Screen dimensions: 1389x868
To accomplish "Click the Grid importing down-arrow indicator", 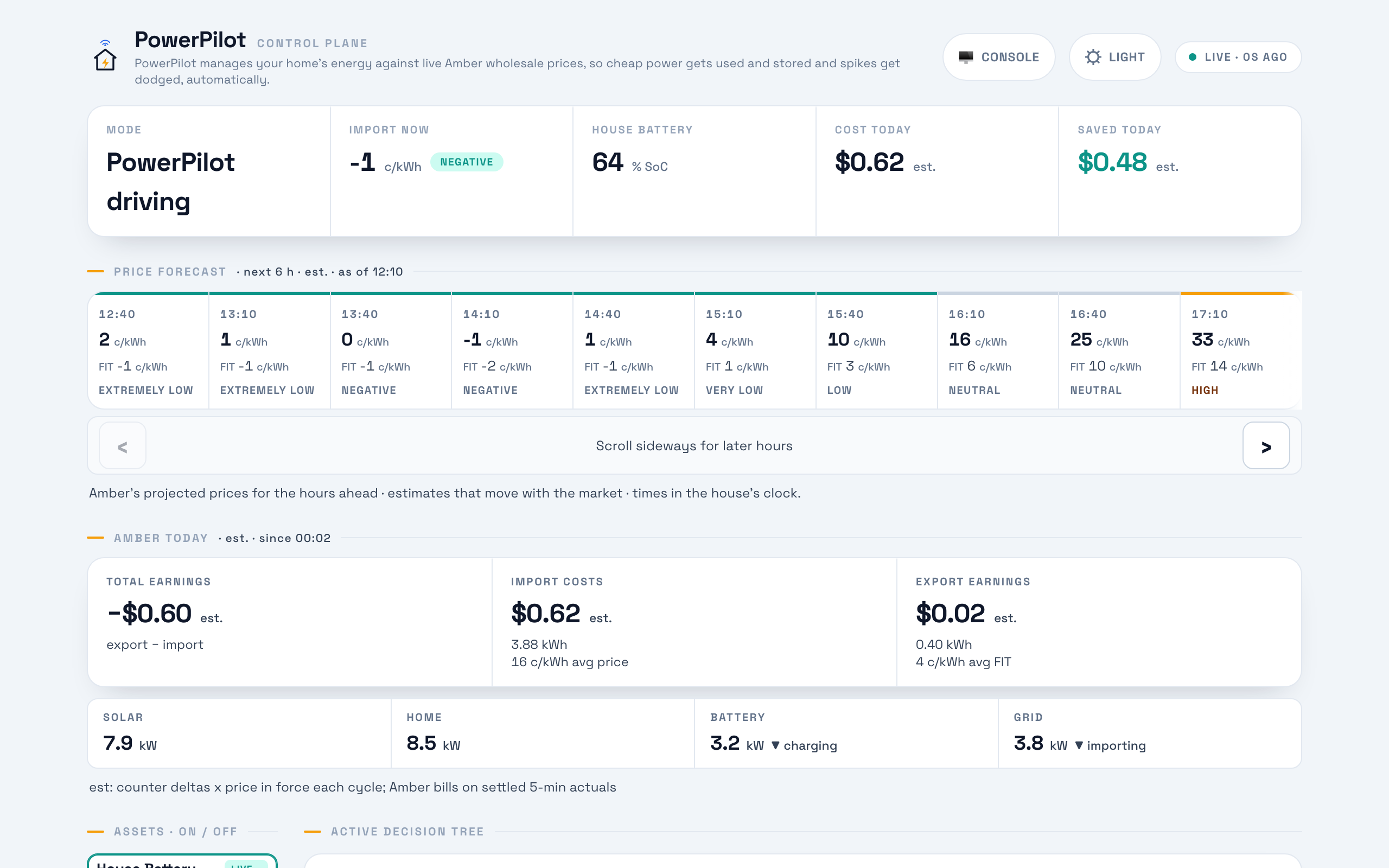I will tap(1079, 745).
